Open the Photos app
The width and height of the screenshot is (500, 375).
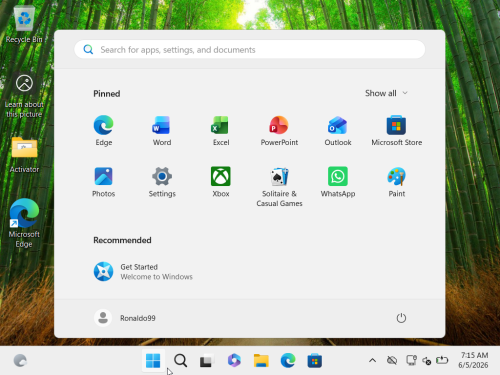pyautogui.click(x=104, y=182)
